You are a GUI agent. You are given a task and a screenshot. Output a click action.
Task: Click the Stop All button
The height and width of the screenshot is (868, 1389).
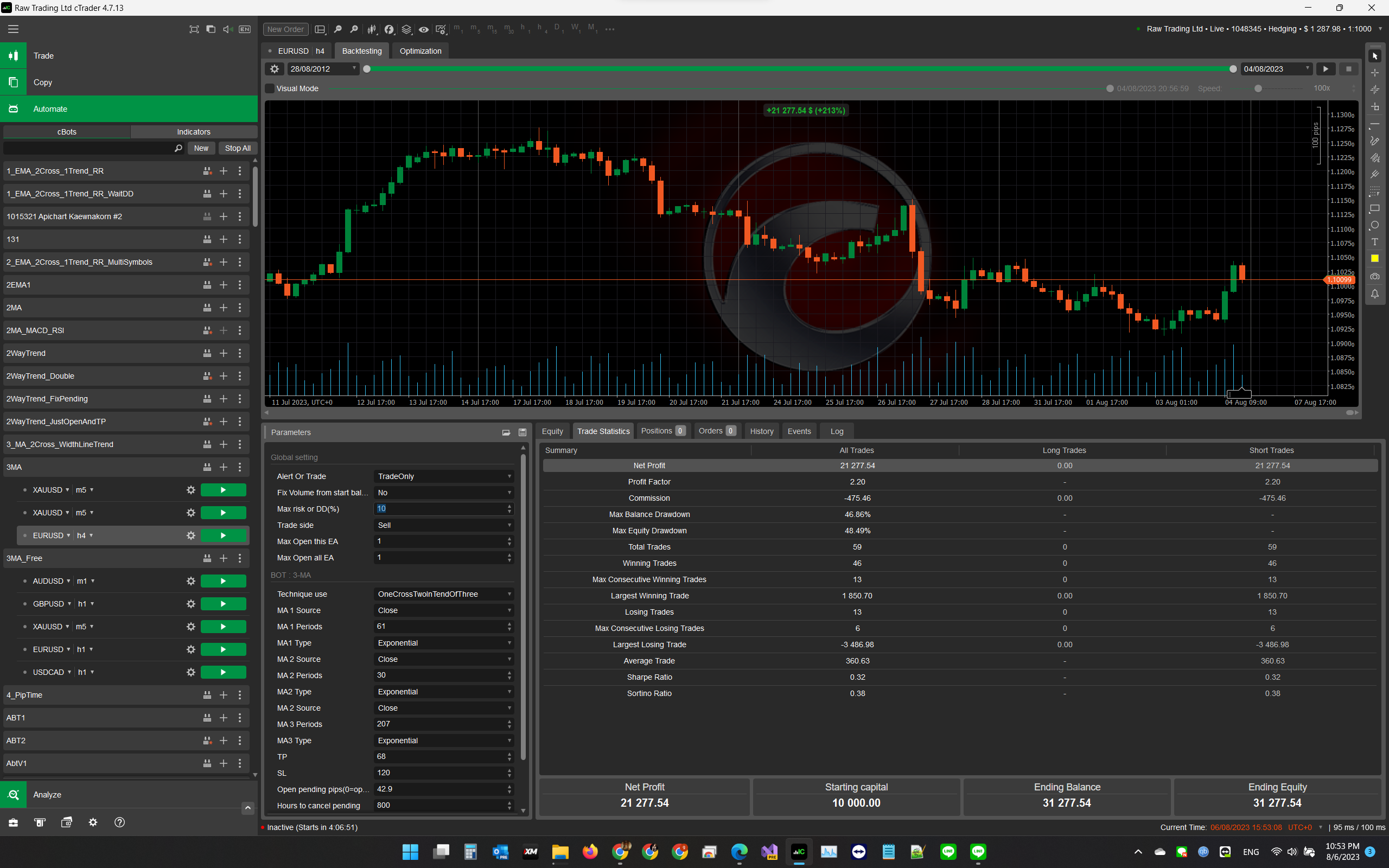(x=238, y=148)
